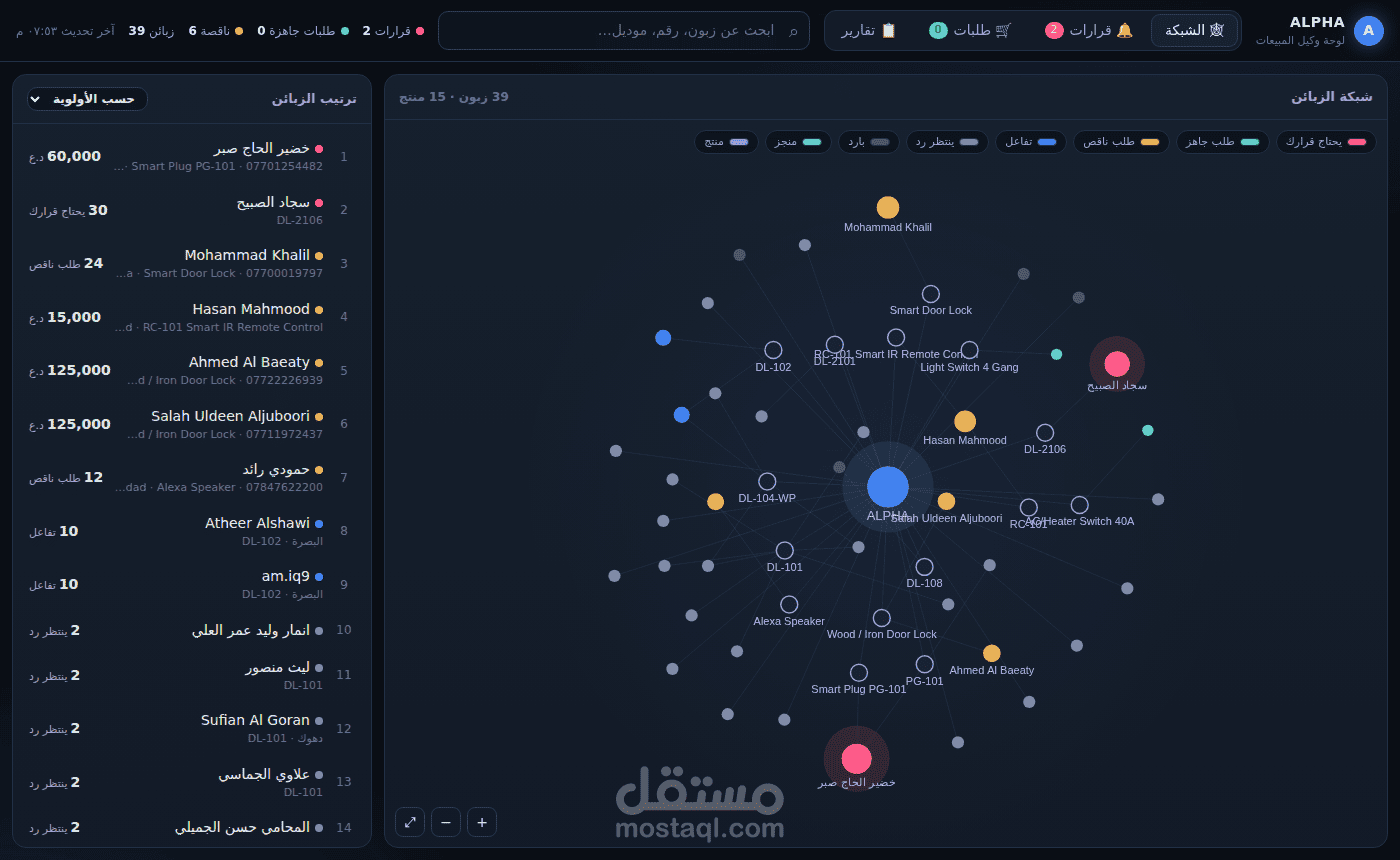Toggle the طلب جاهز legend filter
The image size is (1400, 860).
pos(1222,142)
